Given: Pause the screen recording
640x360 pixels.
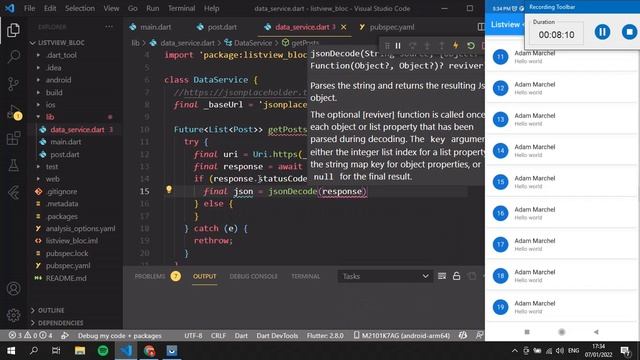Looking at the screenshot, I should pos(602,32).
